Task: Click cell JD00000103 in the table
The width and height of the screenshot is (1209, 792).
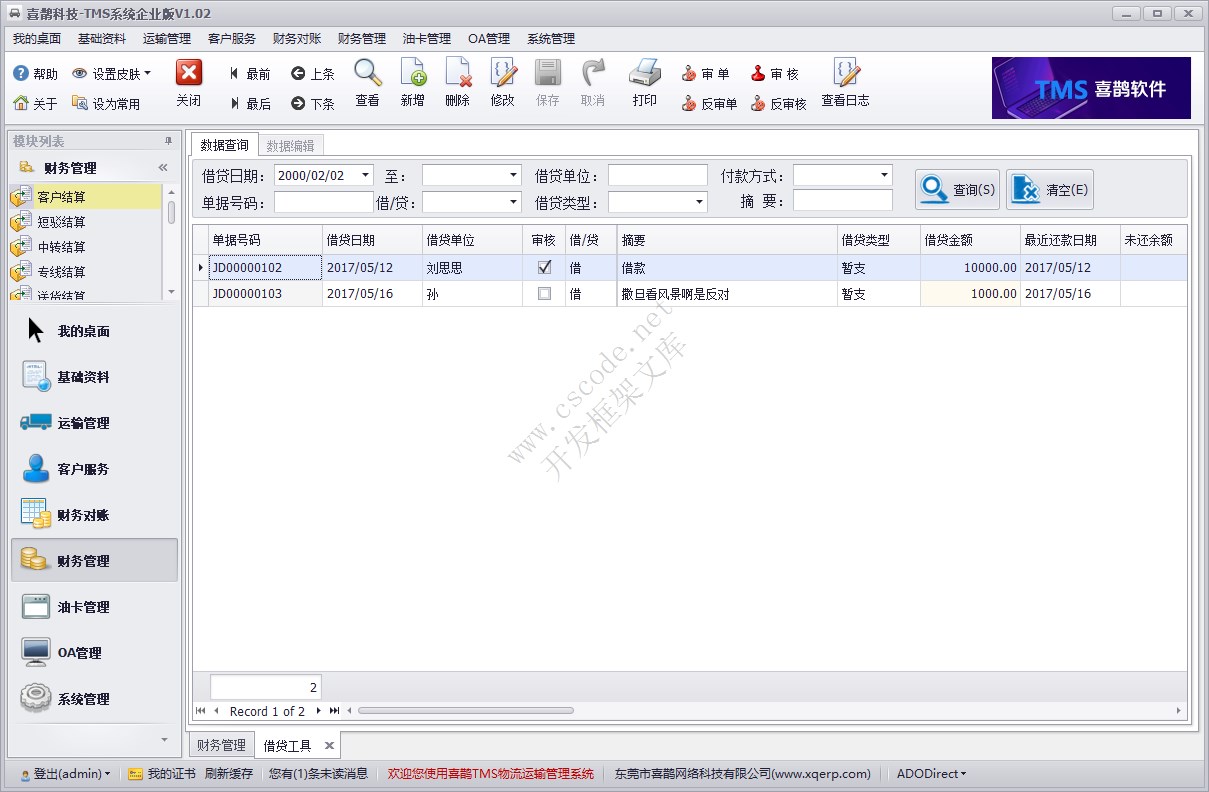Action: coord(265,294)
